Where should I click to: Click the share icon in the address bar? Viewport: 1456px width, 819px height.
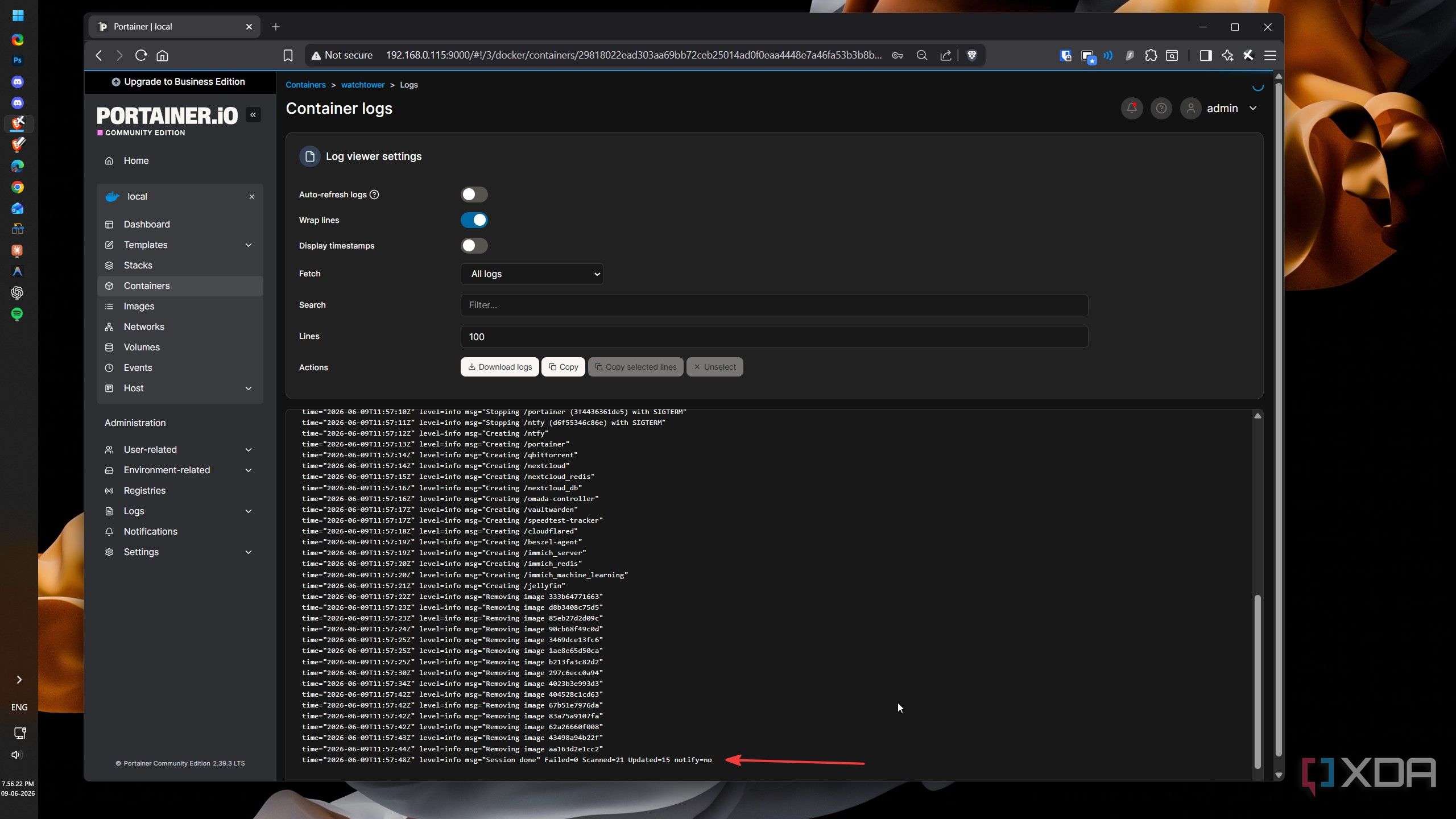945,55
